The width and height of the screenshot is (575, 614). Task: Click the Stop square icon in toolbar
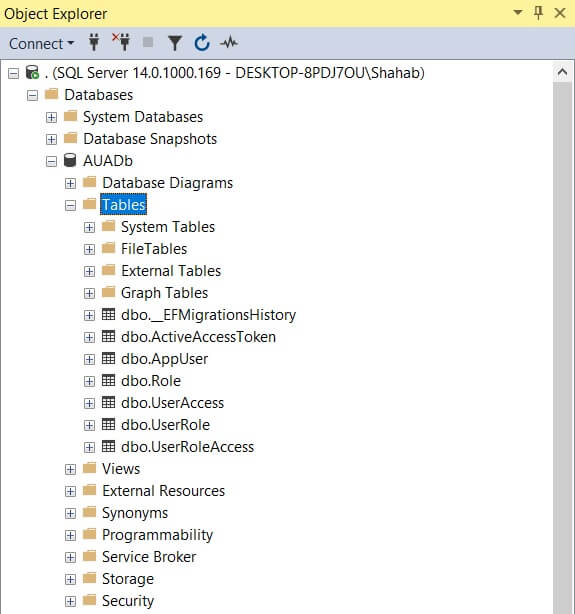click(148, 42)
